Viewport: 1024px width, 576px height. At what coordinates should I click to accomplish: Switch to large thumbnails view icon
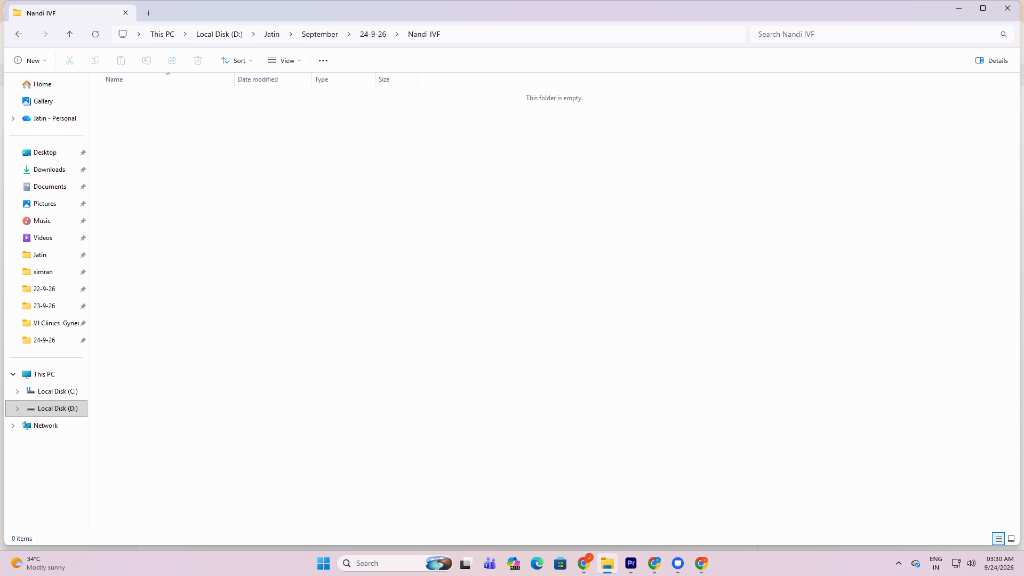point(1011,539)
